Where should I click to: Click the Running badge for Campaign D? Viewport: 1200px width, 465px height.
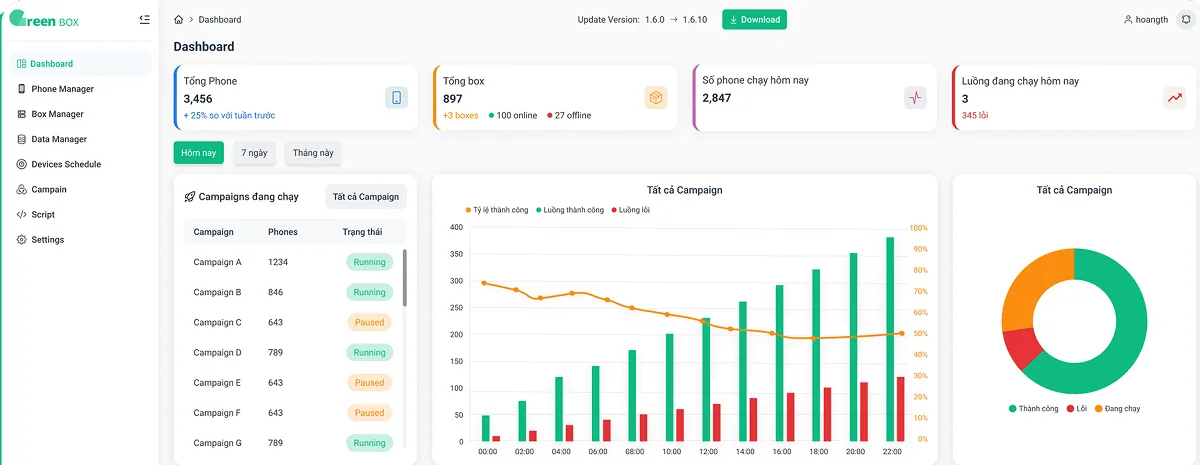(369, 352)
